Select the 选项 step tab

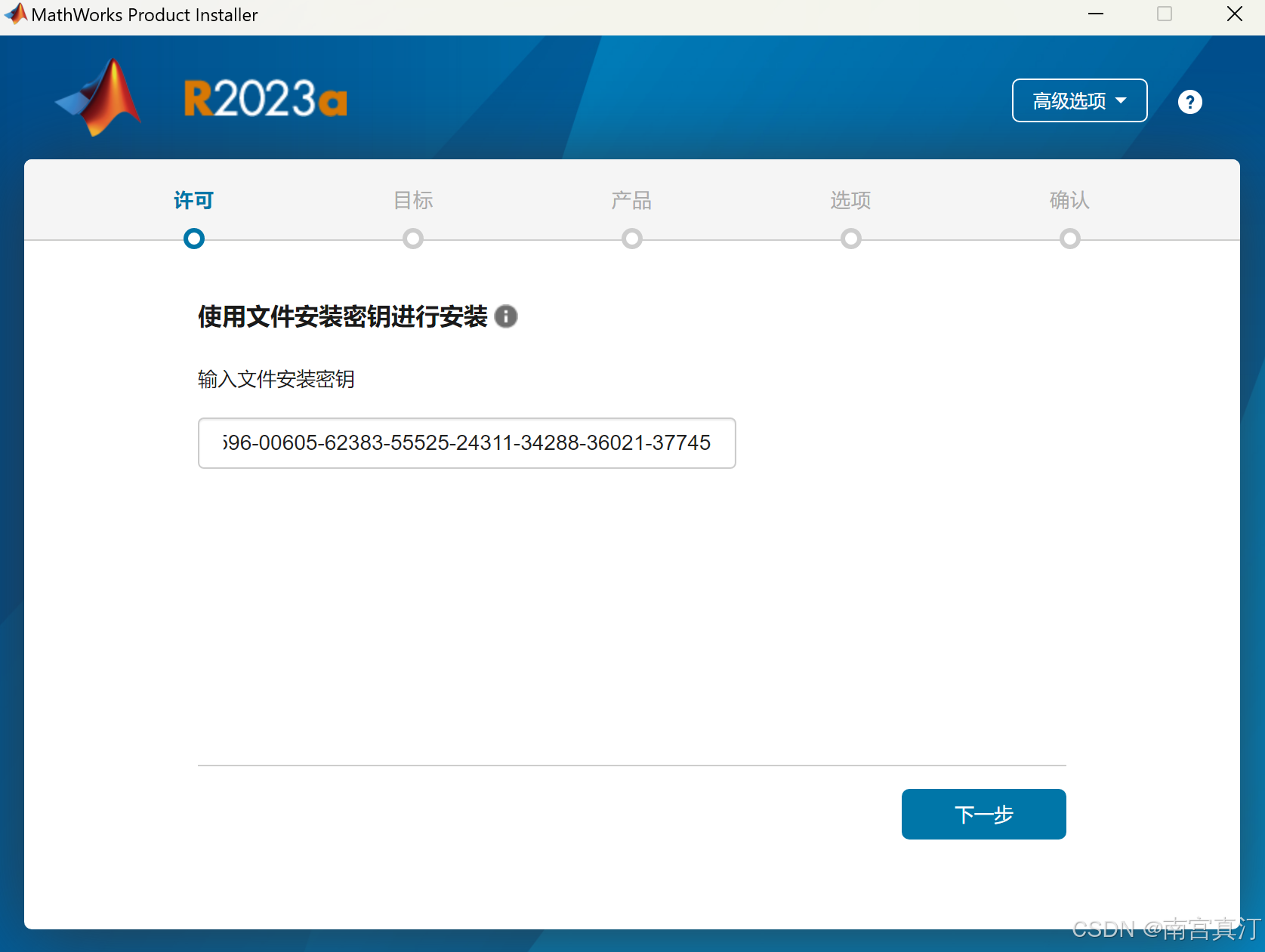(x=851, y=200)
